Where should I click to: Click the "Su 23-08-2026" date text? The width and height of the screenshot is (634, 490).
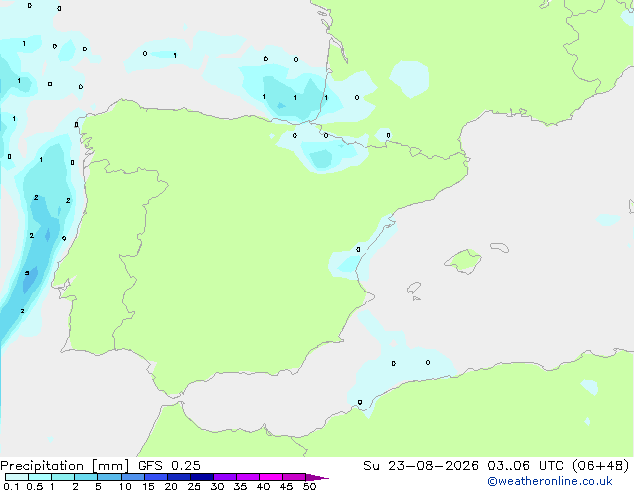[421, 466]
